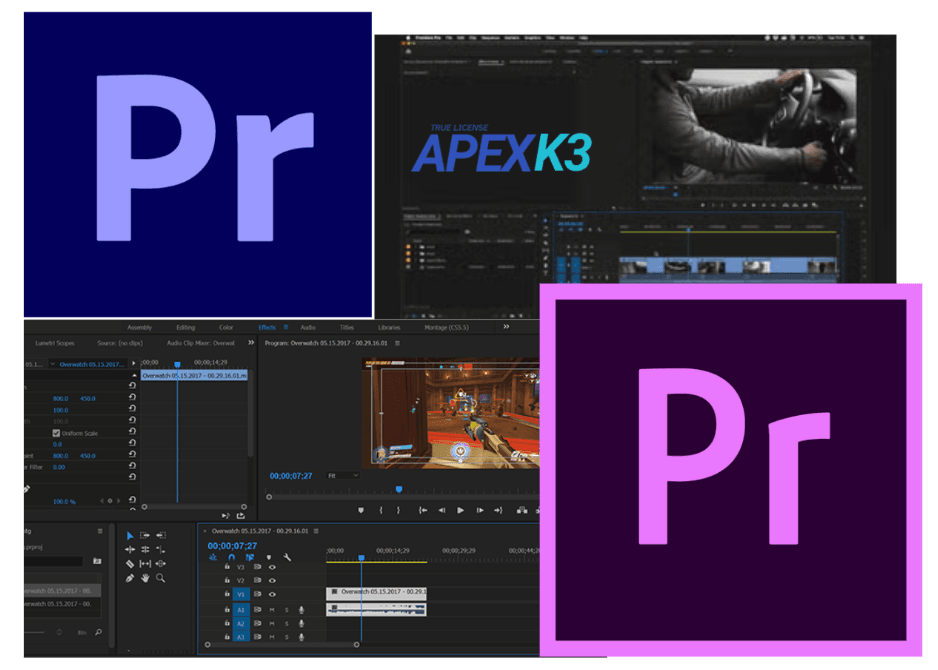Toggle sync lock on track A3
The image size is (938, 670).
257,638
